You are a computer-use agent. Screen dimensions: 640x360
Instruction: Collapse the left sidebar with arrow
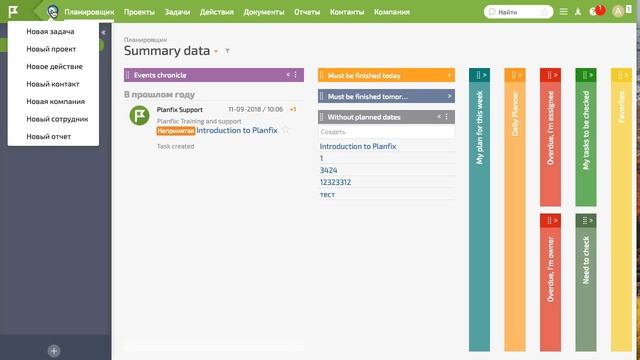pyautogui.click(x=103, y=32)
